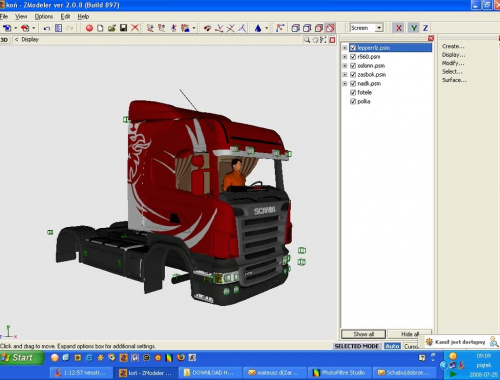This screenshot has height=380, width=500.
Task: Open the dropdown arrow beside Export icon
Action: [x=33, y=28]
